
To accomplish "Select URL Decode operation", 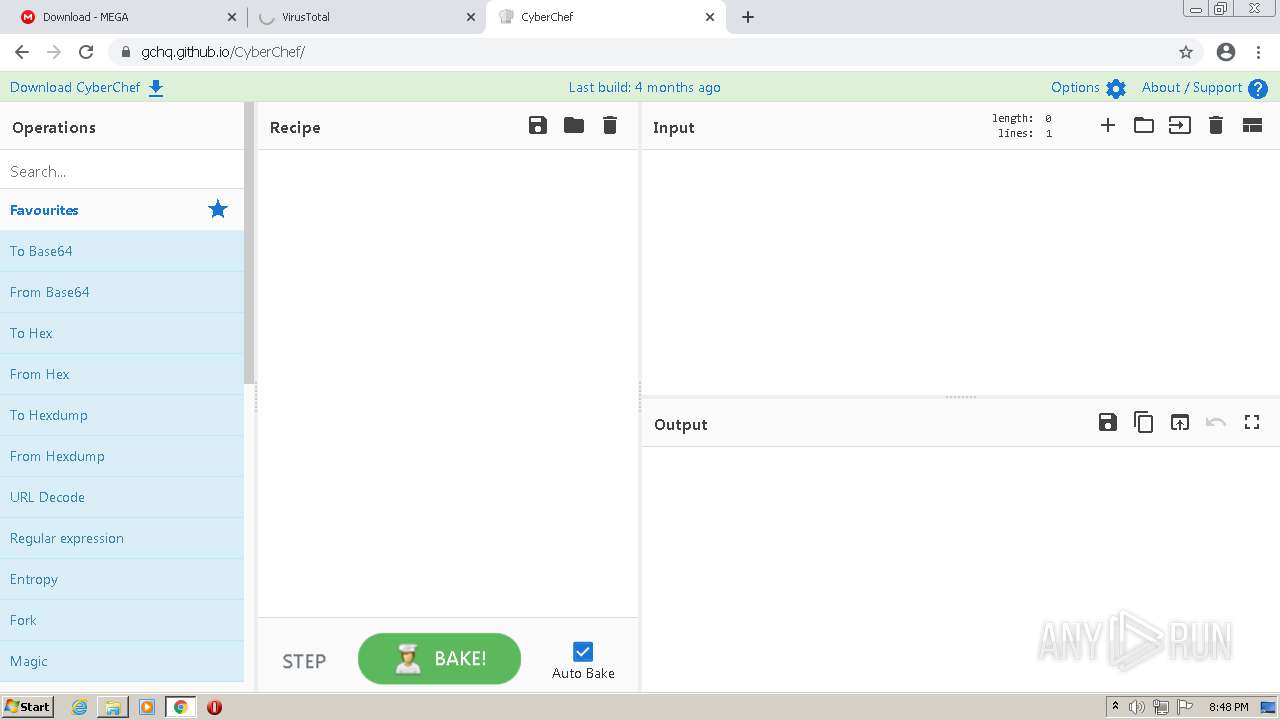I will point(122,497).
